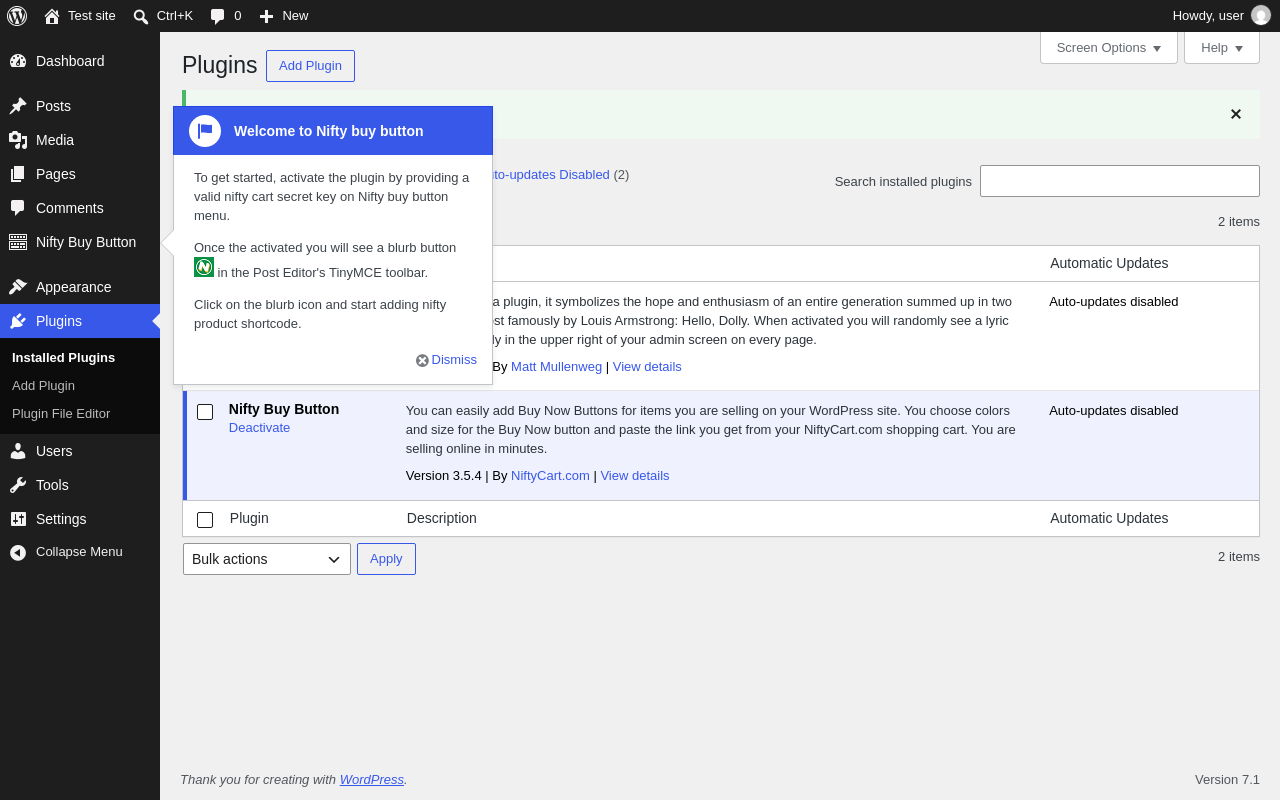Screen dimensions: 1280x800
Task: Click the Version 7.1 footer text
Action: (1227, 780)
